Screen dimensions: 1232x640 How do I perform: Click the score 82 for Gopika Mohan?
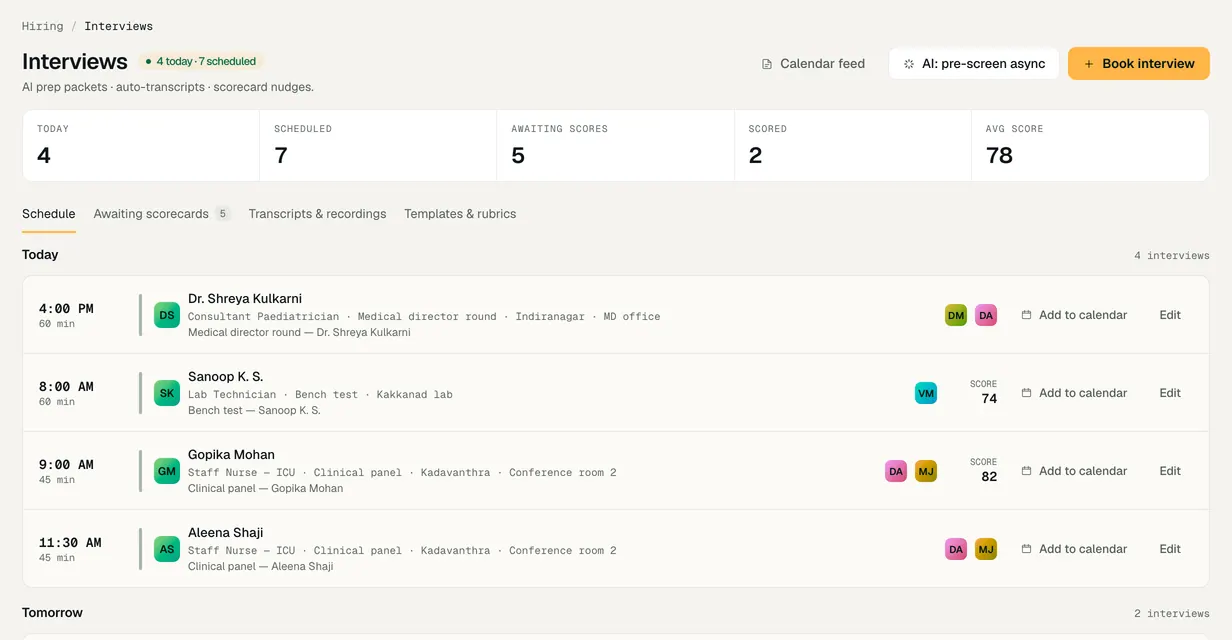point(989,476)
